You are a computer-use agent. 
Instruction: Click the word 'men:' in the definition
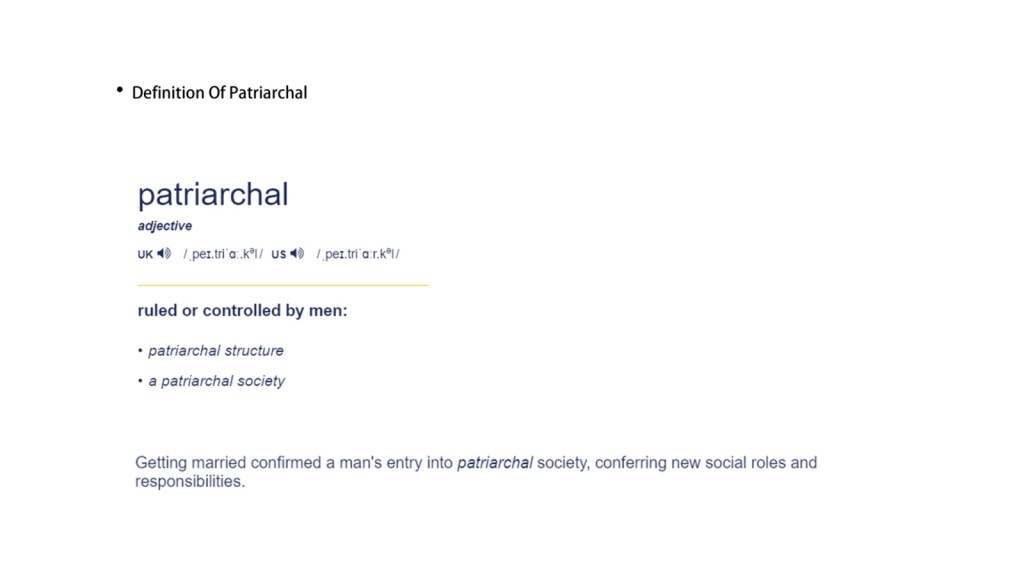coord(328,311)
